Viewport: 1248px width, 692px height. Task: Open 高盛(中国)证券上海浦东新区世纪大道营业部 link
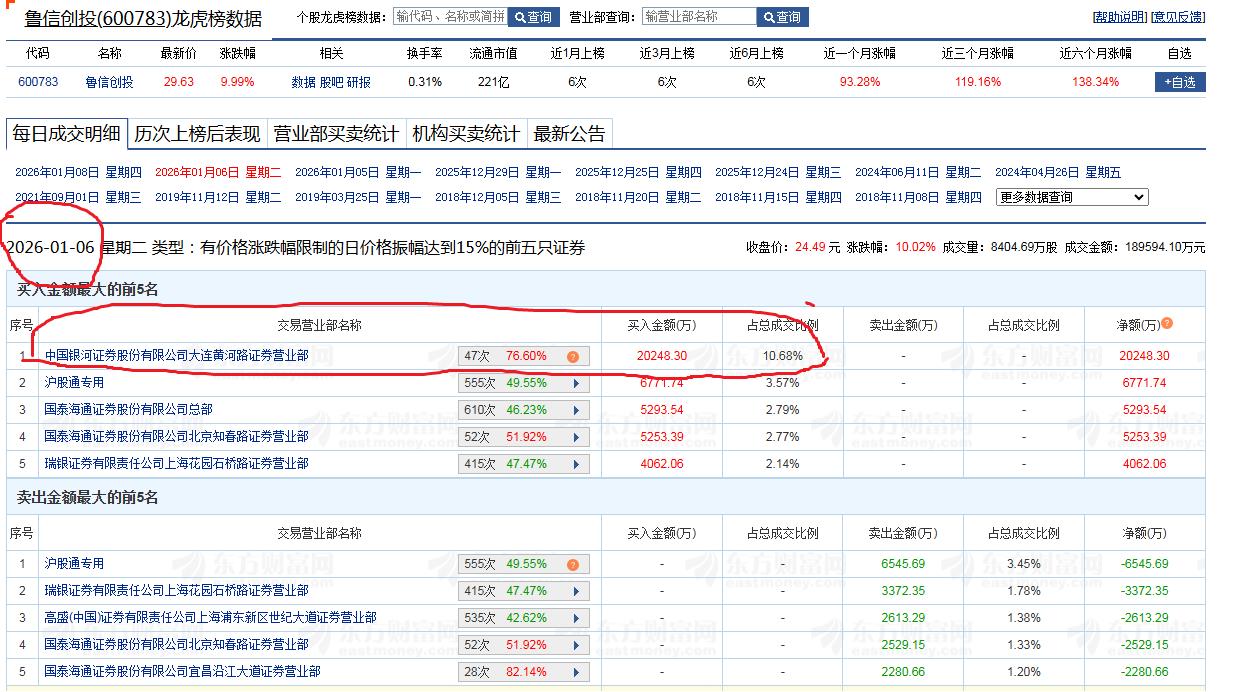210,617
